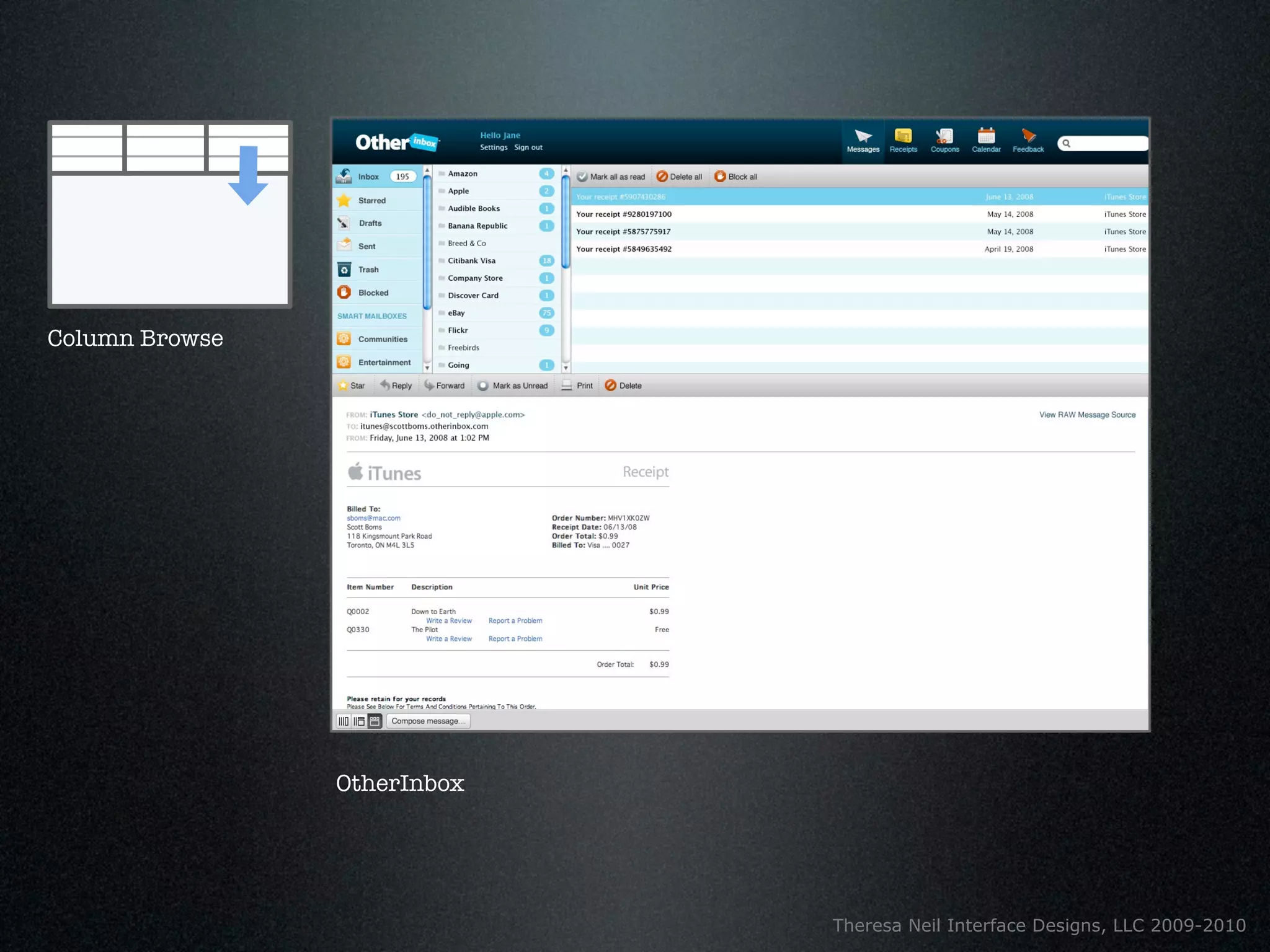Click the Delete all button icon

662,177
